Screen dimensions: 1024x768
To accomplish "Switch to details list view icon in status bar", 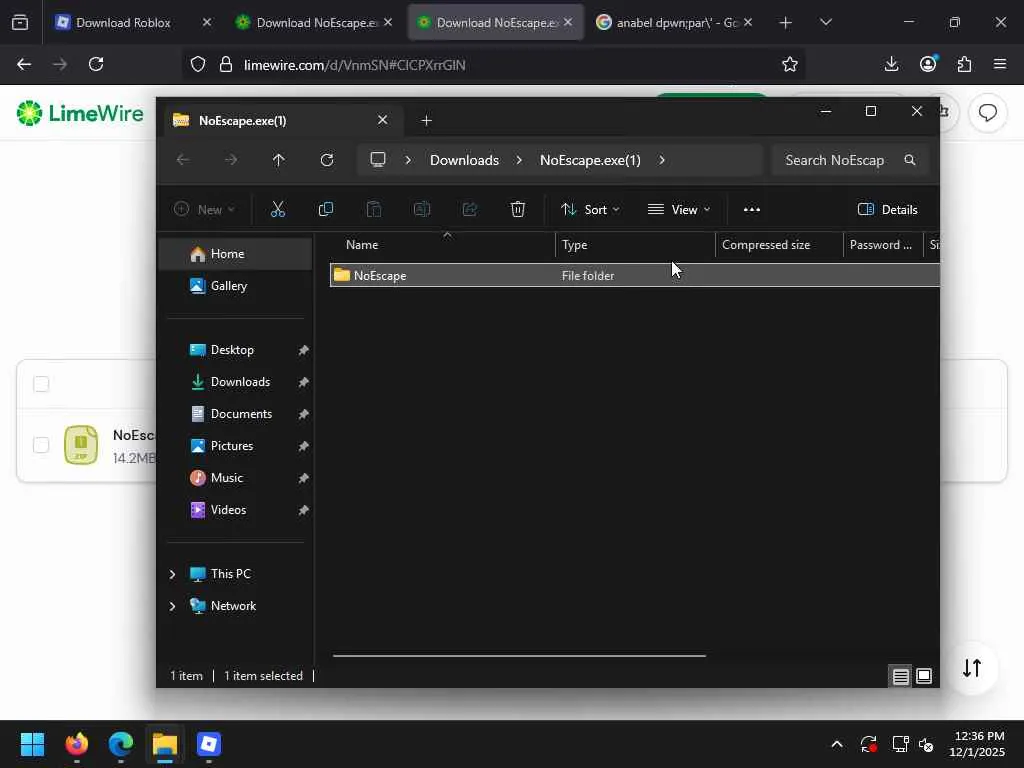I will pyautogui.click(x=901, y=677).
